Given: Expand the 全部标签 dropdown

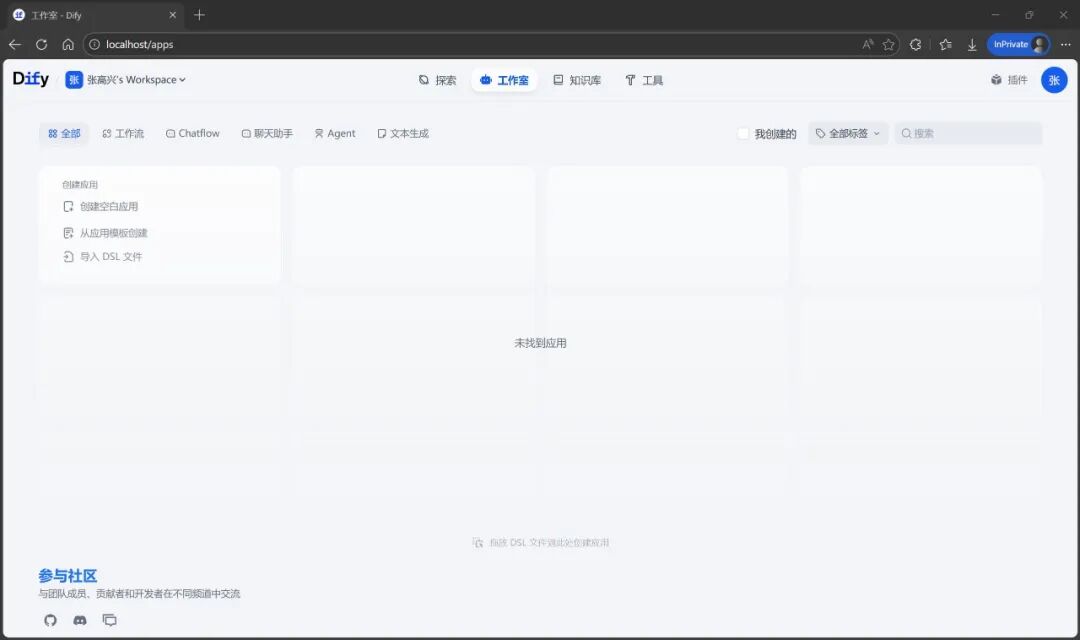Looking at the screenshot, I should (x=848, y=134).
